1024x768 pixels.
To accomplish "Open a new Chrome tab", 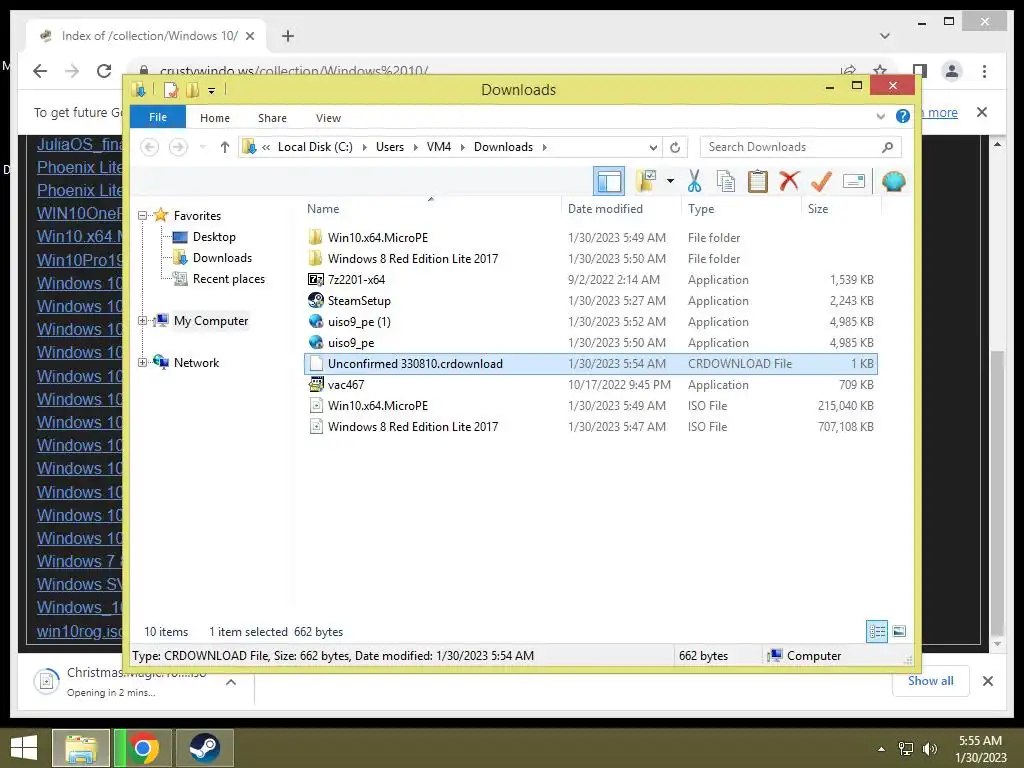I will (287, 36).
